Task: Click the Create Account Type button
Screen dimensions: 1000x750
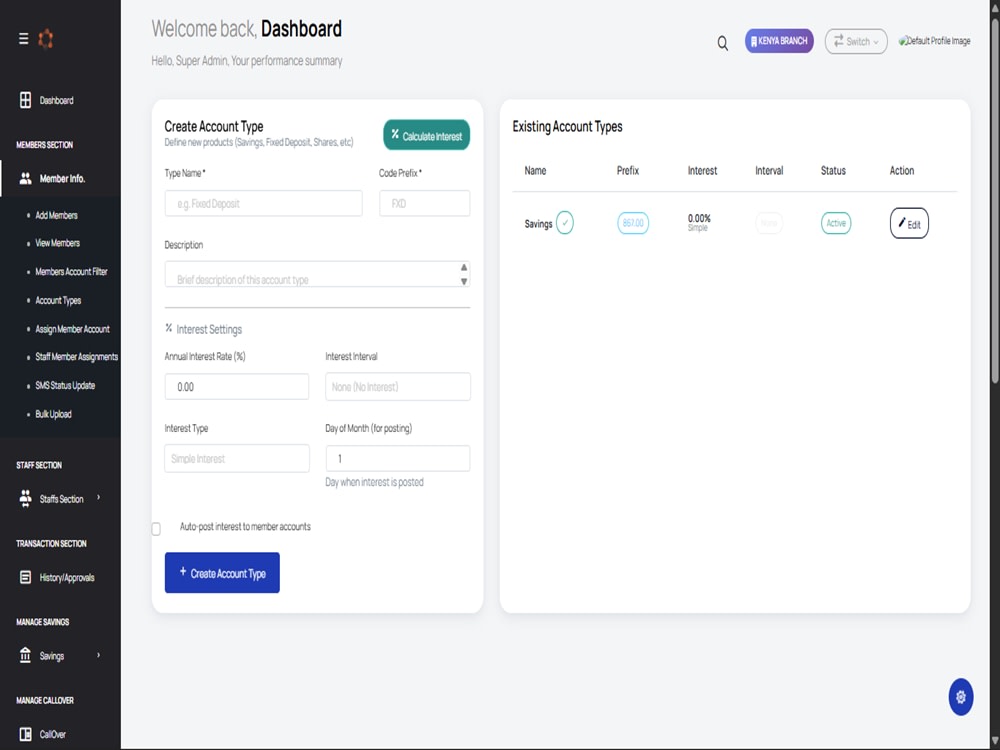Action: pos(222,573)
